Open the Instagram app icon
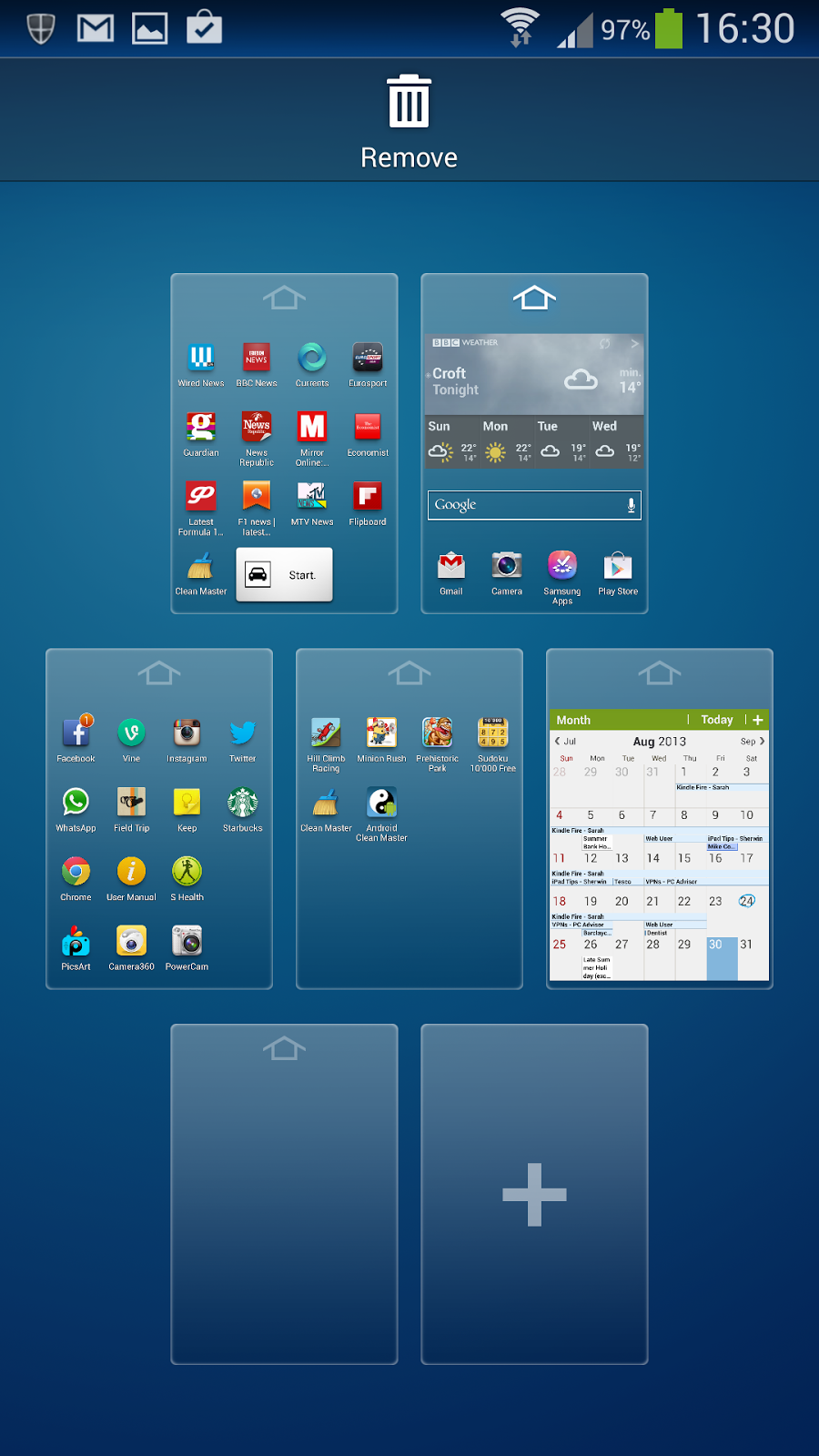 coord(187,733)
